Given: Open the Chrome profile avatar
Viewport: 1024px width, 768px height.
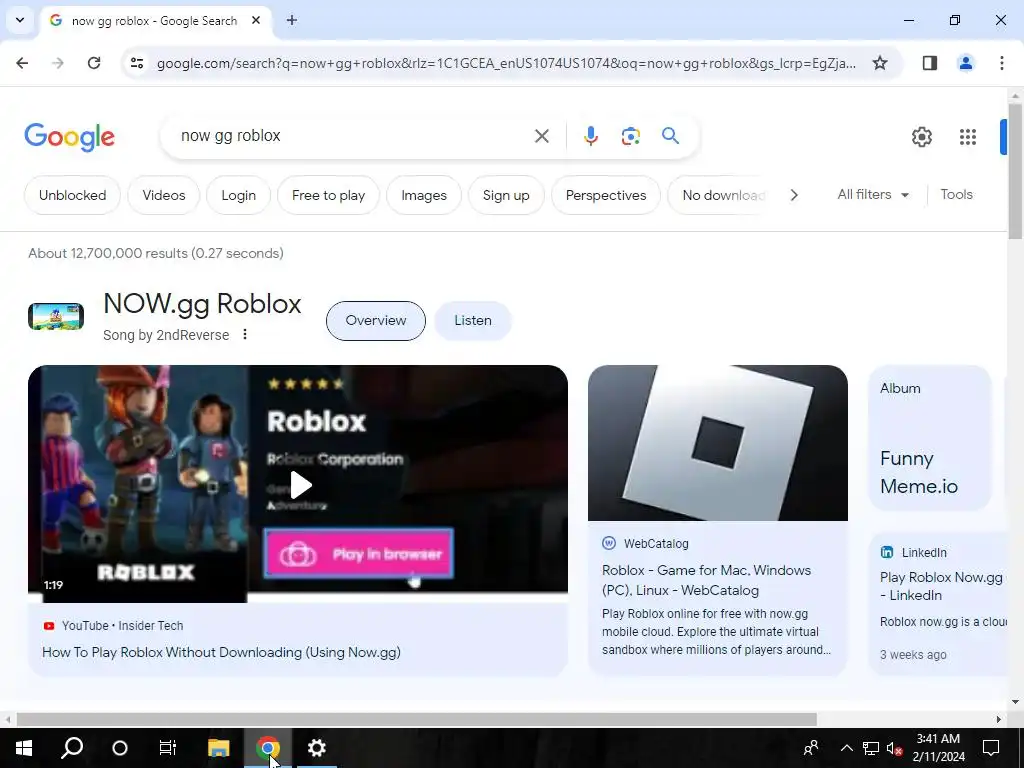Looking at the screenshot, I should 965,63.
